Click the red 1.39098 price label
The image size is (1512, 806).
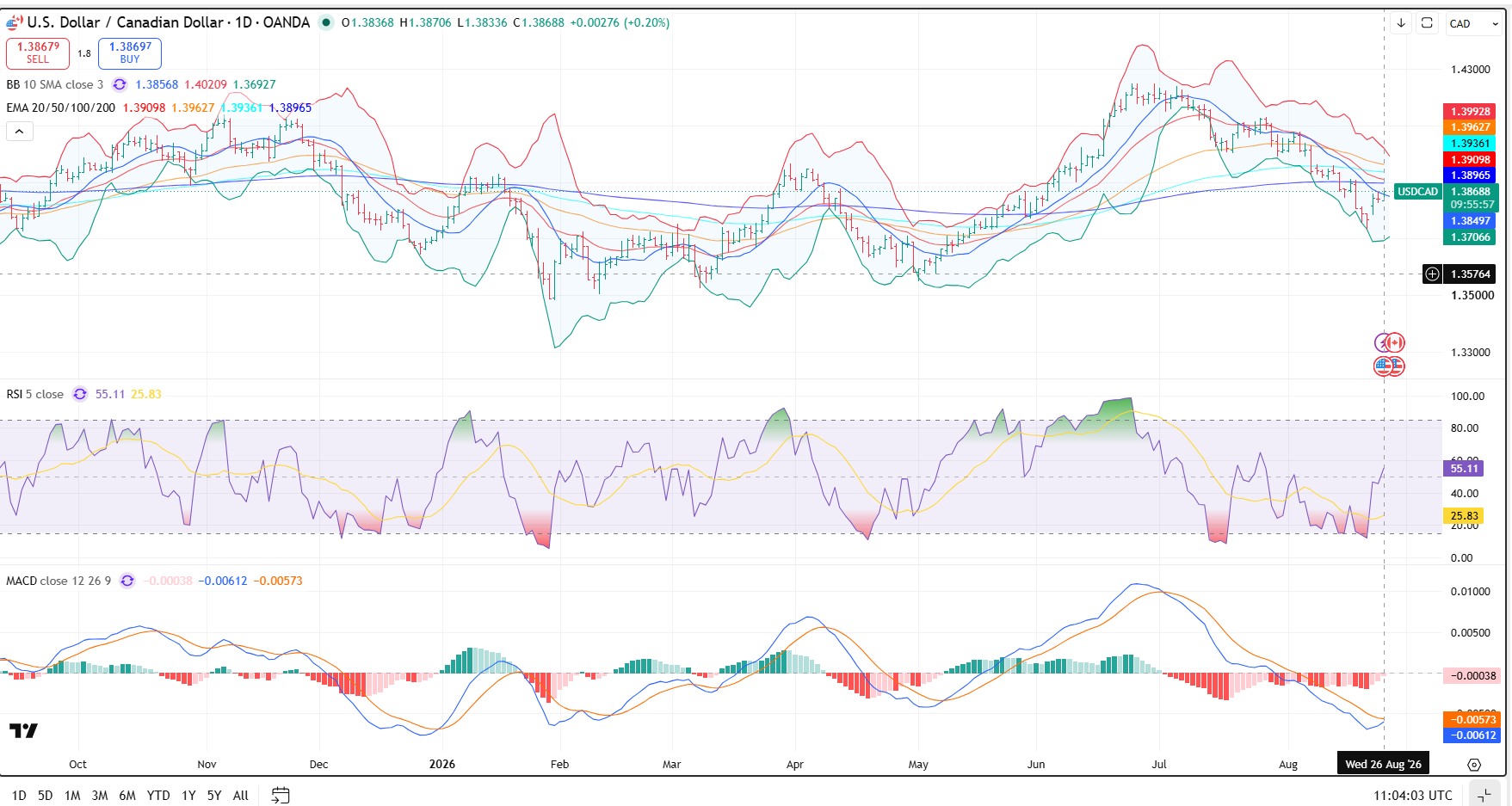(1470, 159)
